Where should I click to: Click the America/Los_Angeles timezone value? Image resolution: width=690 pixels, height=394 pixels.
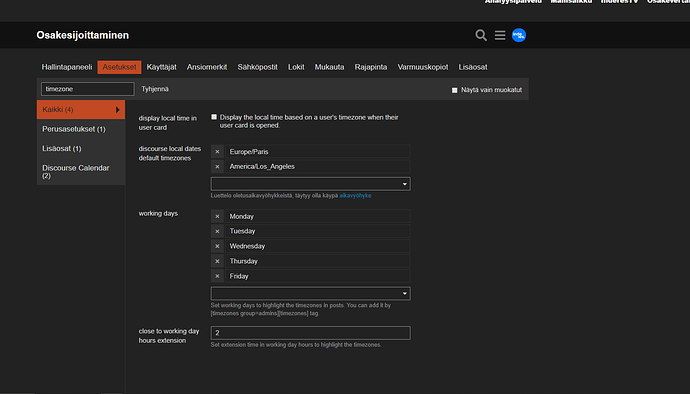pyautogui.click(x=318, y=167)
